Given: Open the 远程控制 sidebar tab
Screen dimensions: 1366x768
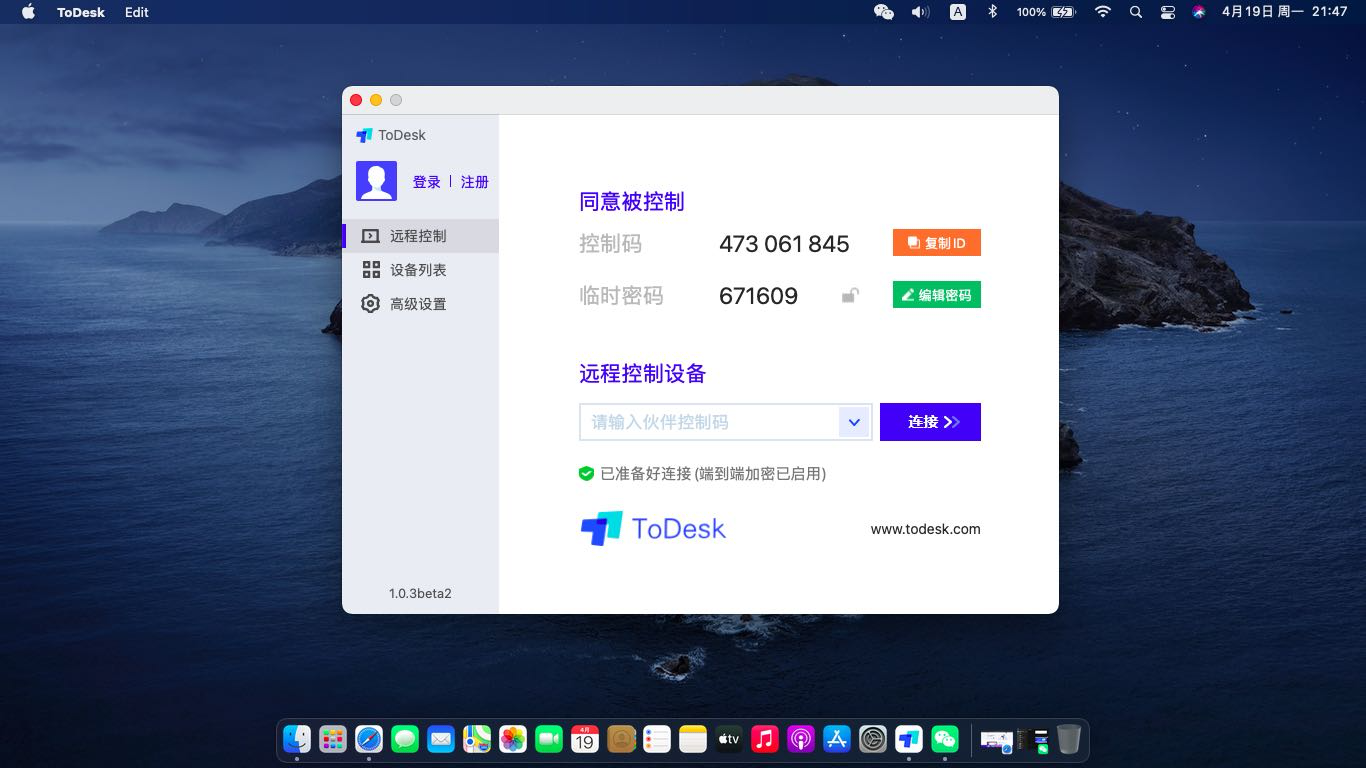Looking at the screenshot, I should 420,236.
